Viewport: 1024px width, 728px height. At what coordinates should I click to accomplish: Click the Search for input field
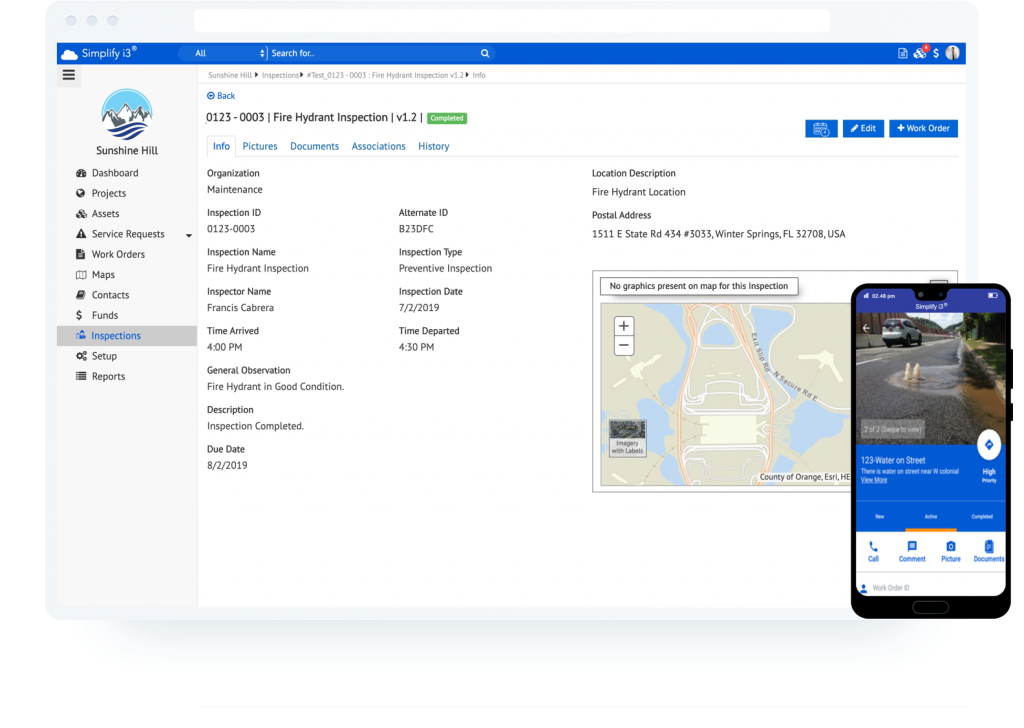[372, 53]
